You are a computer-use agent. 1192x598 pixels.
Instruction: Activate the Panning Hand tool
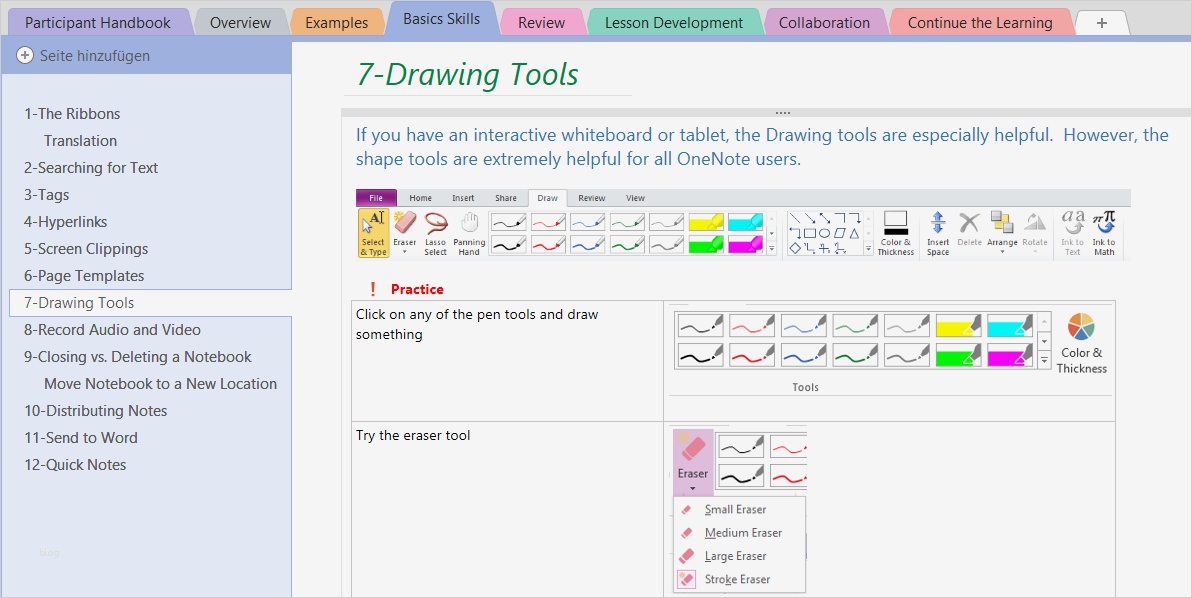tap(468, 232)
